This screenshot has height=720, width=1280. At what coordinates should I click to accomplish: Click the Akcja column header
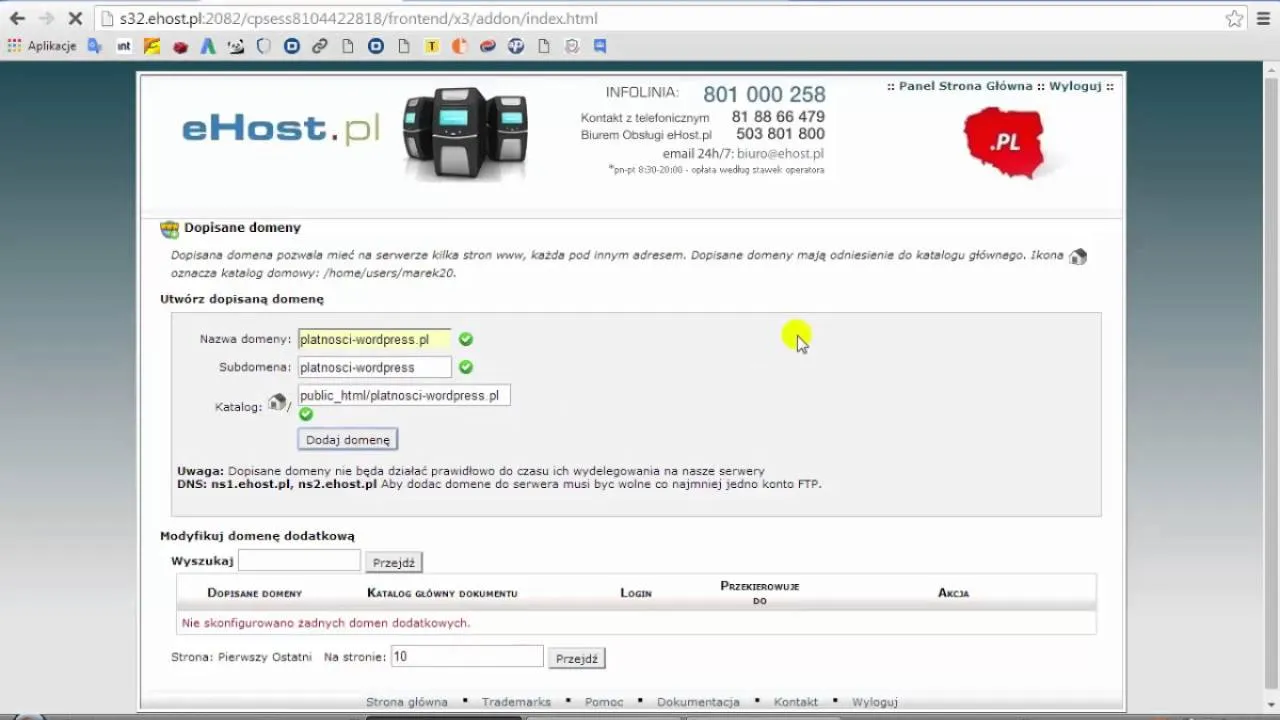954,593
